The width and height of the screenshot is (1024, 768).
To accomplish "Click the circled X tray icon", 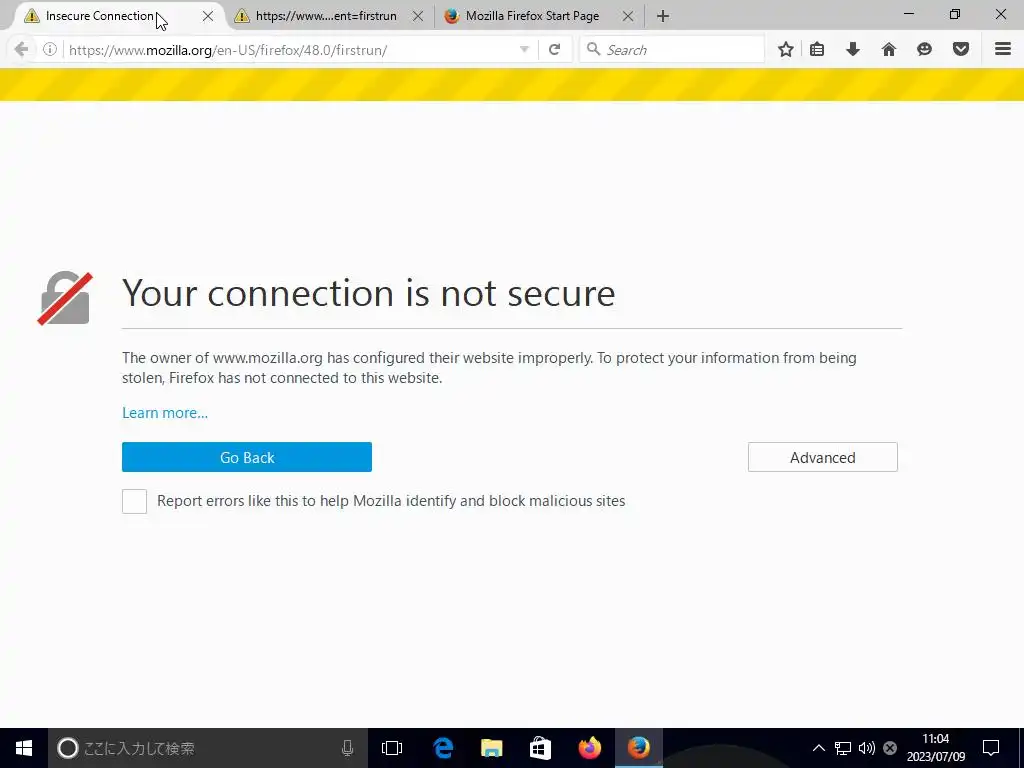I will pyautogui.click(x=889, y=748).
